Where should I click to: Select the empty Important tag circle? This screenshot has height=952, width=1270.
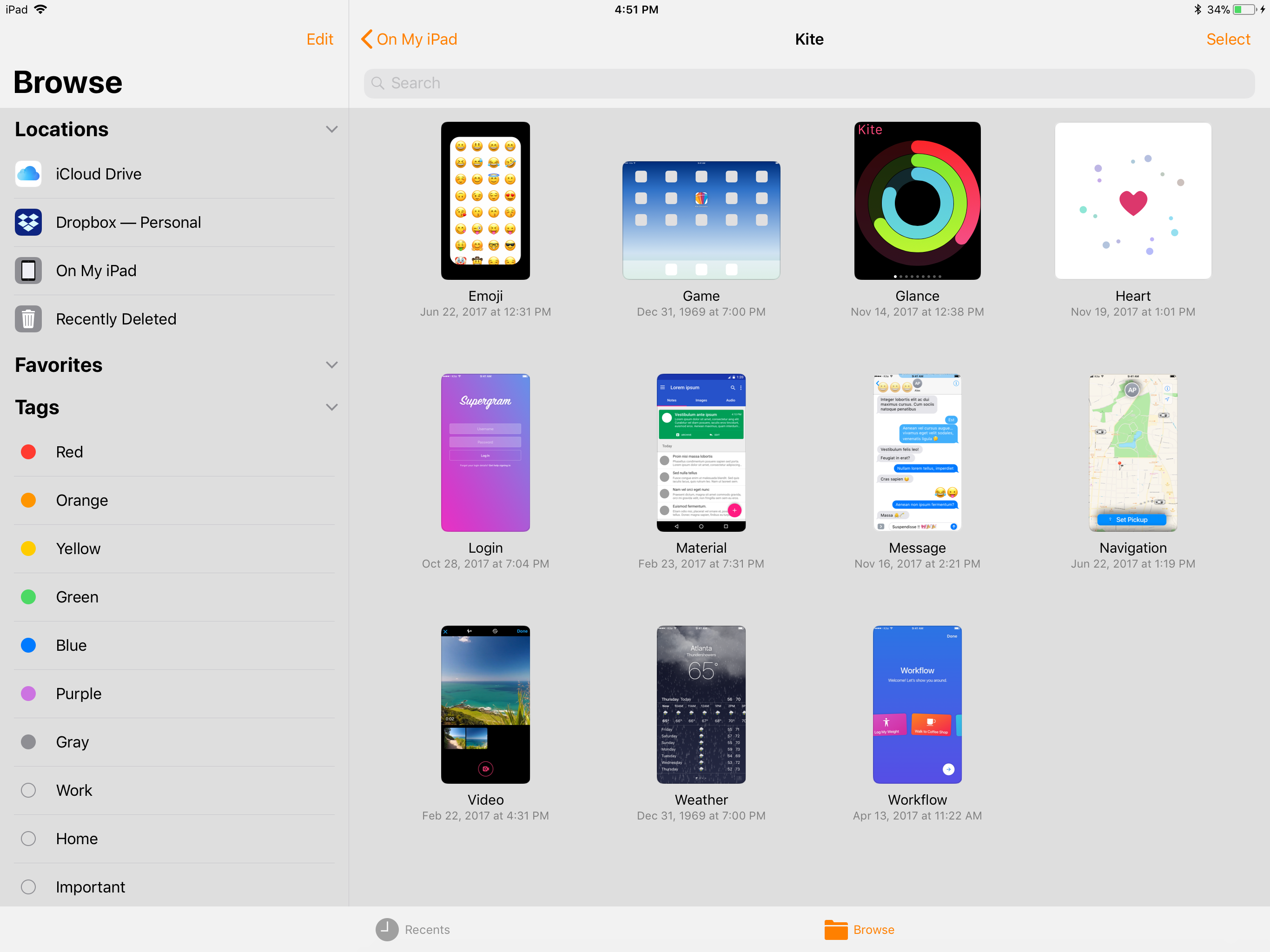click(28, 886)
